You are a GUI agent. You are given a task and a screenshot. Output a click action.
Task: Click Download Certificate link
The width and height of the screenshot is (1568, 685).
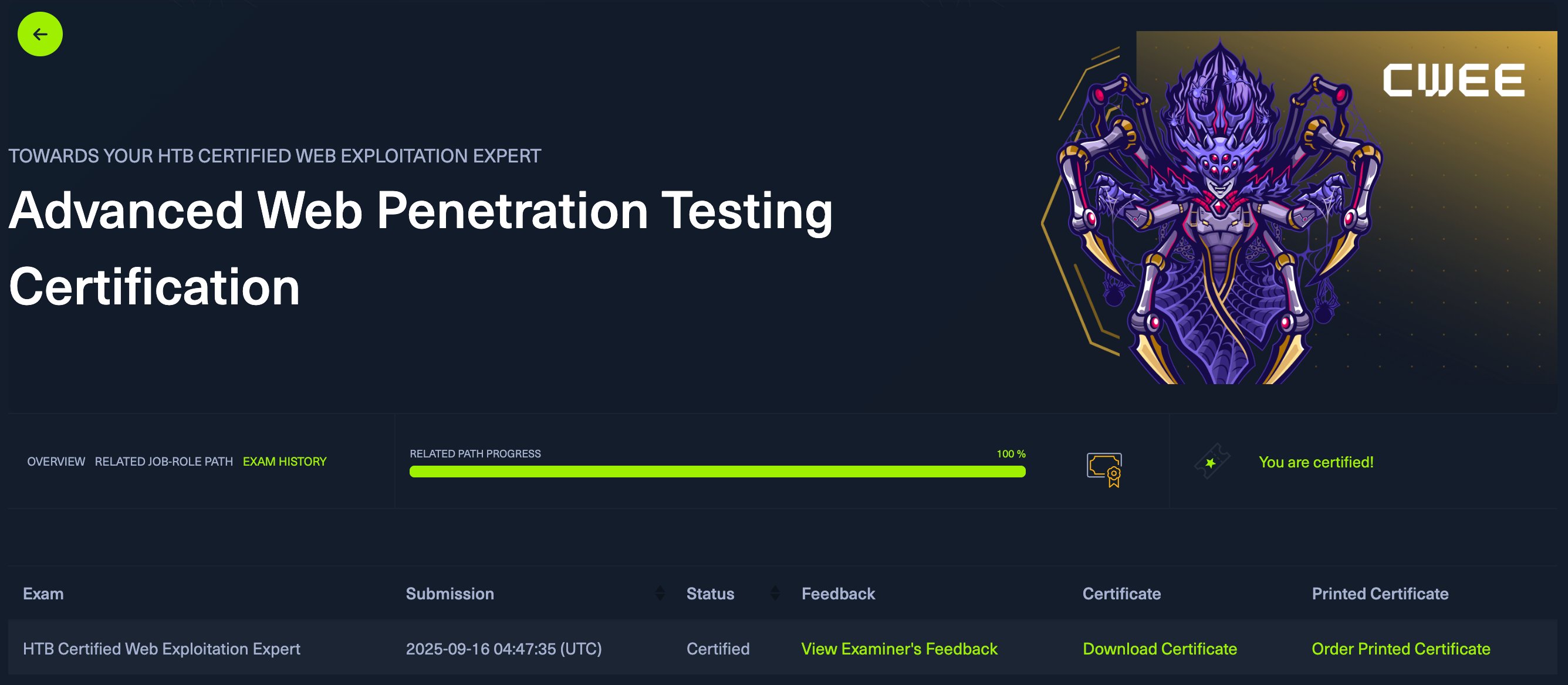[1160, 649]
